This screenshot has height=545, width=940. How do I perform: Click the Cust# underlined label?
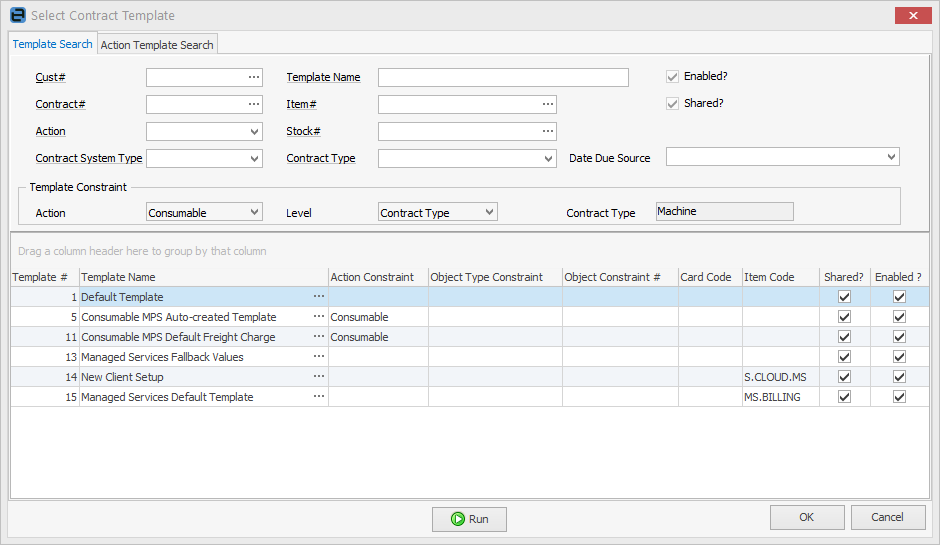pos(50,77)
